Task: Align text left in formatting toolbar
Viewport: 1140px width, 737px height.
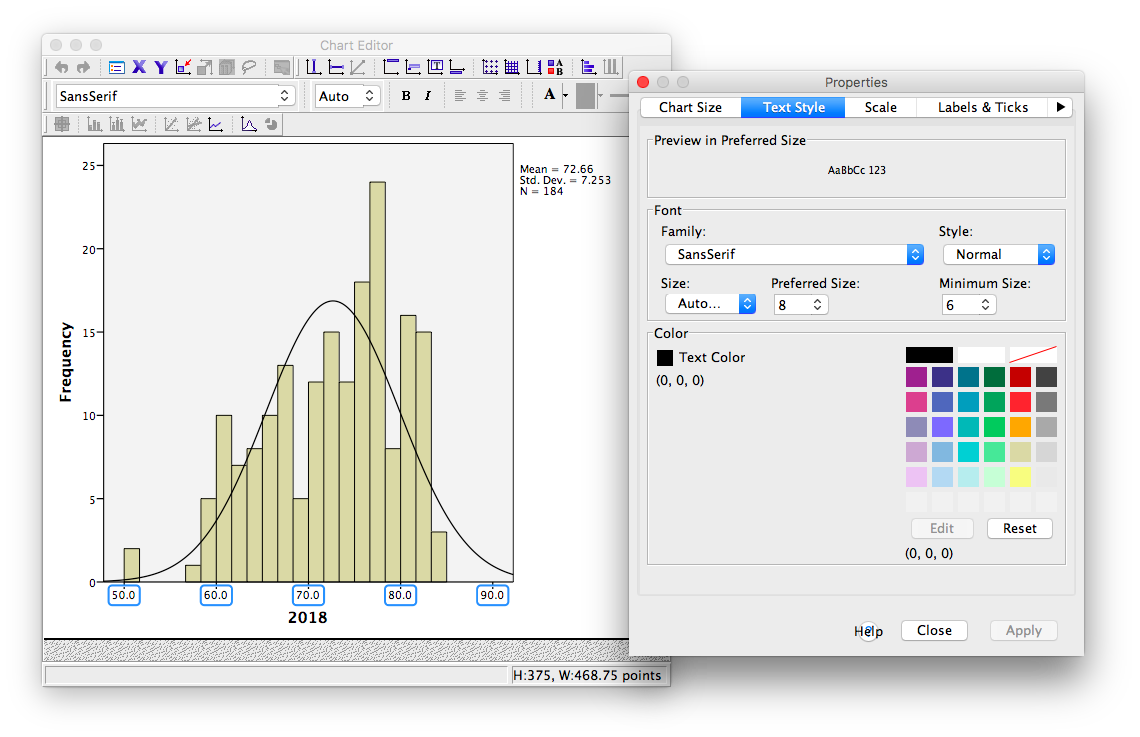Action: (x=460, y=95)
